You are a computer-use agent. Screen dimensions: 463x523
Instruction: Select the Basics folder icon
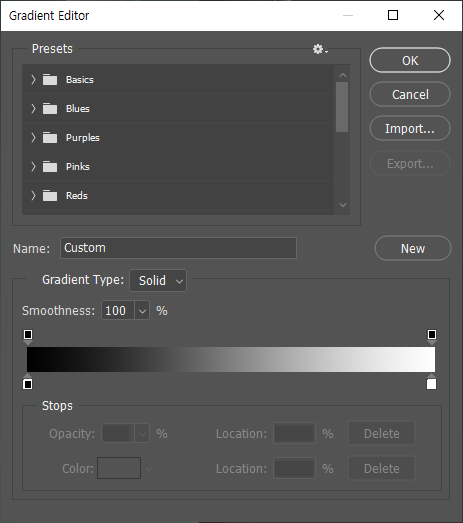[x=50, y=80]
